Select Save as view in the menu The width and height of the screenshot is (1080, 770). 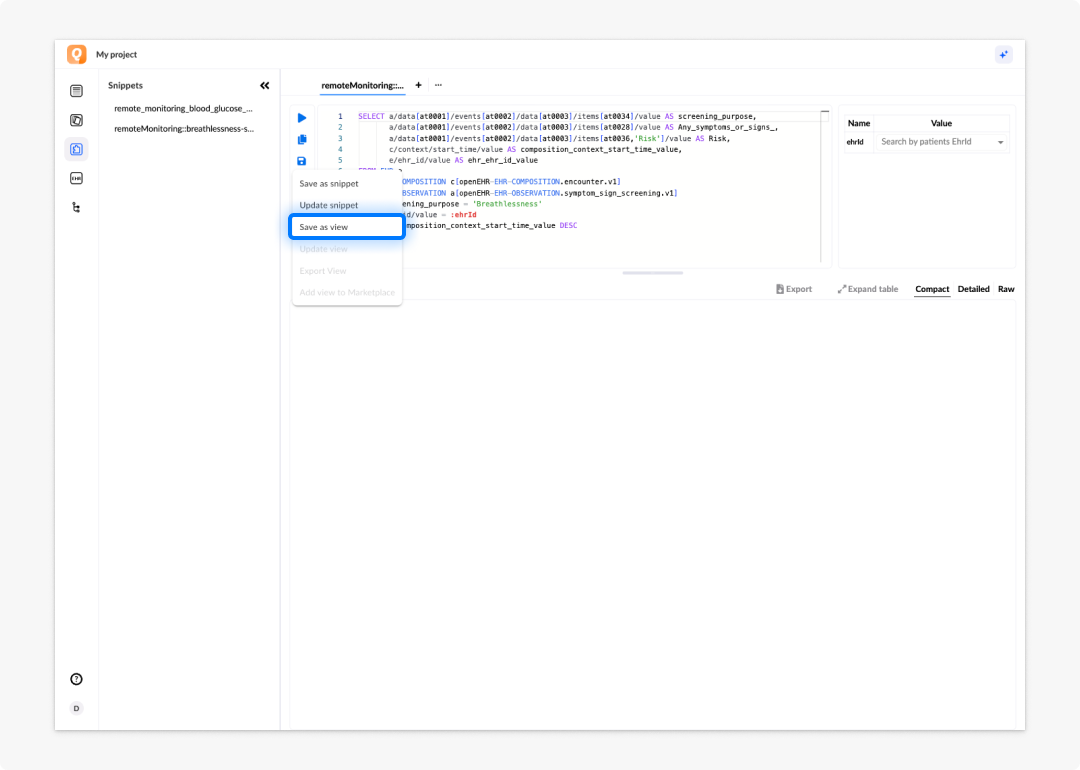point(346,227)
